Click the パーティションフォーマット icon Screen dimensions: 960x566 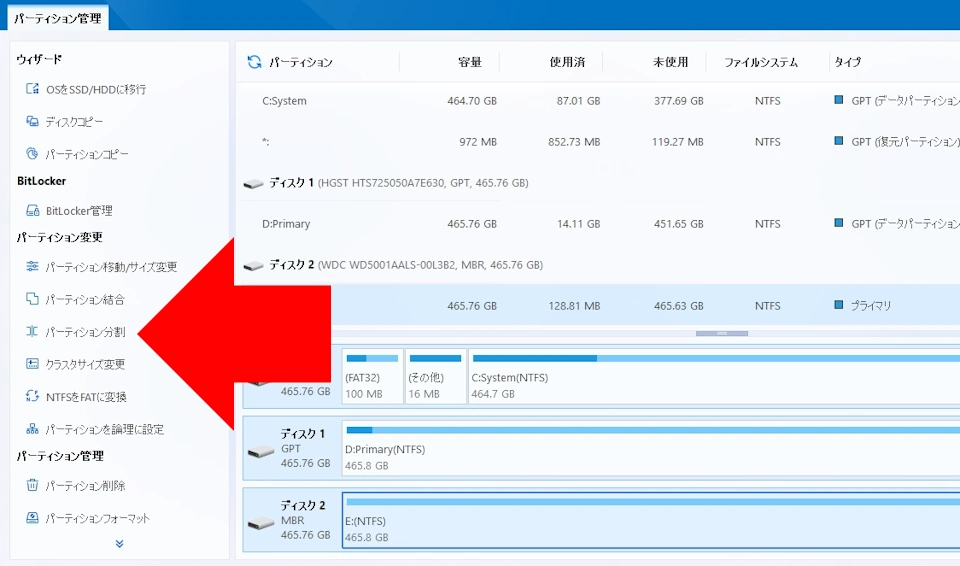pos(32,518)
